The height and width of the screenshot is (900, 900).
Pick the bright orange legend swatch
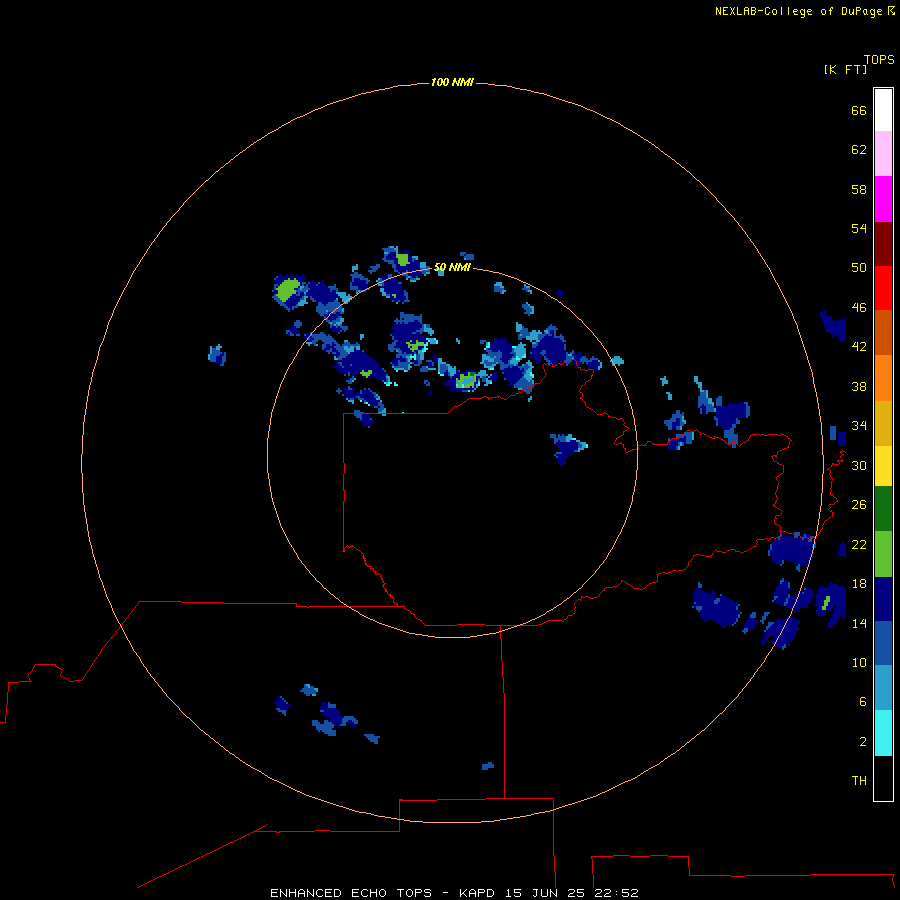883,378
